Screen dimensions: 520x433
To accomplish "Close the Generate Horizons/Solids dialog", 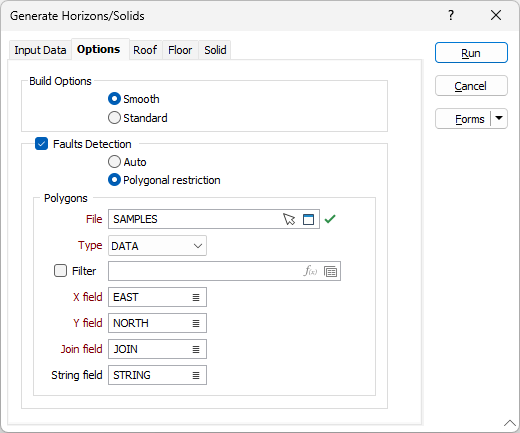I will point(496,15).
